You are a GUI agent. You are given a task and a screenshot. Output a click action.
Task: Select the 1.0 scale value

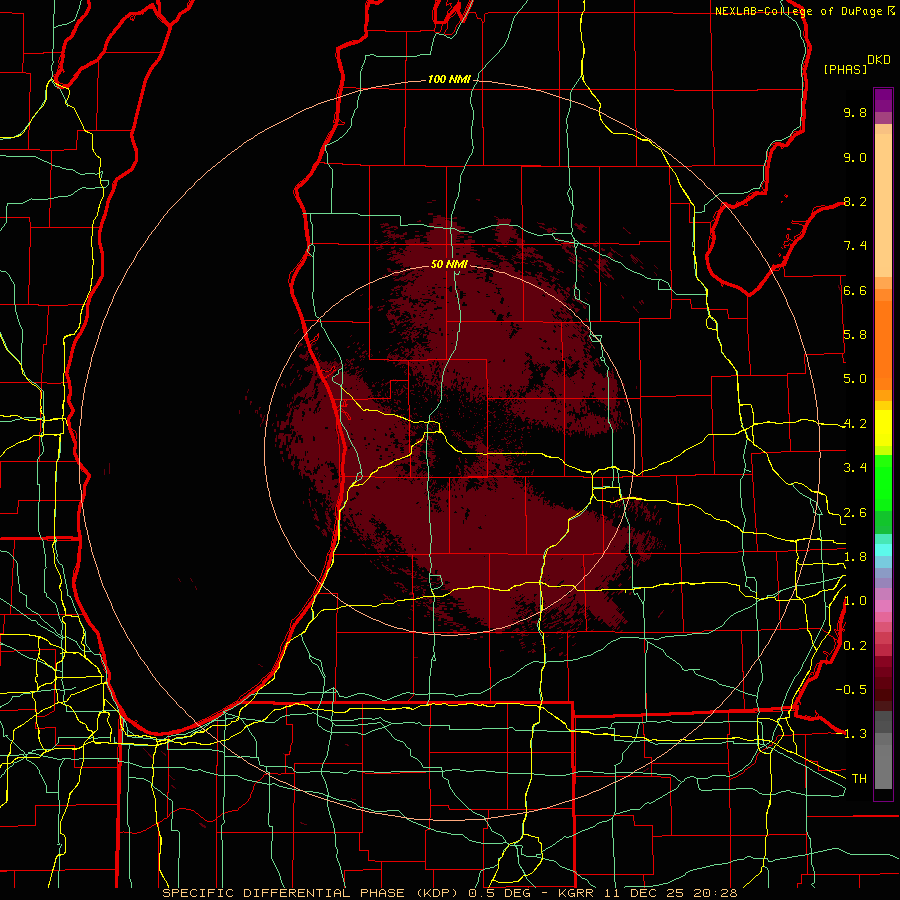coord(855,601)
